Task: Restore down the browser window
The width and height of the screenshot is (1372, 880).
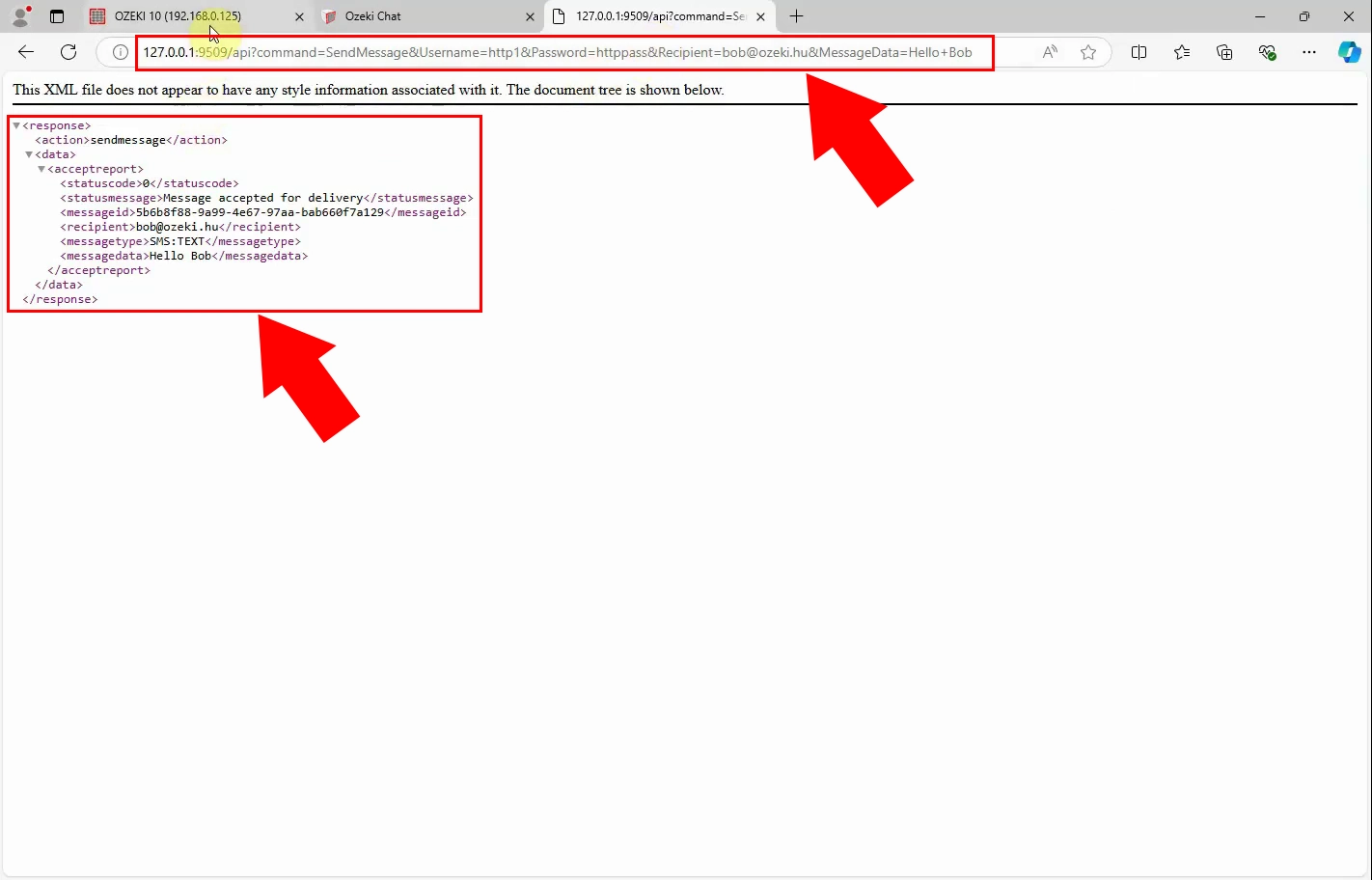Action: [1304, 16]
